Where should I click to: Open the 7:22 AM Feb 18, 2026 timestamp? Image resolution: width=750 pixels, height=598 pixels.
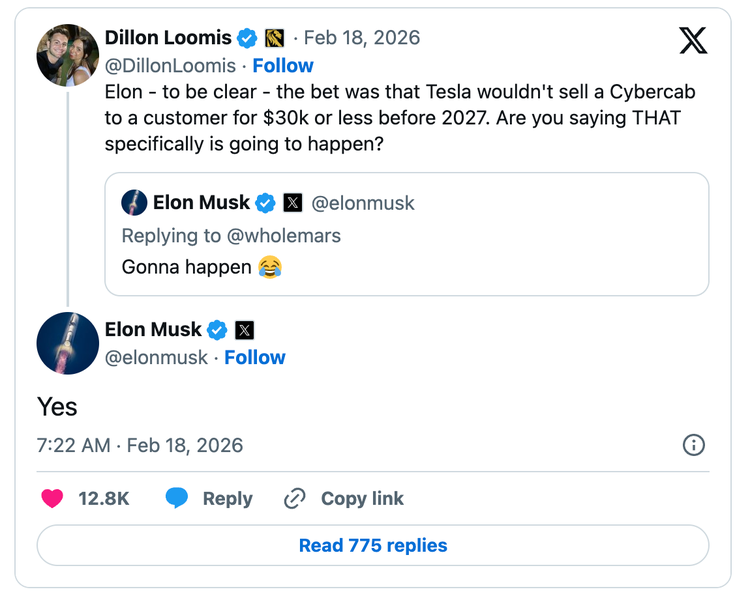click(140, 445)
